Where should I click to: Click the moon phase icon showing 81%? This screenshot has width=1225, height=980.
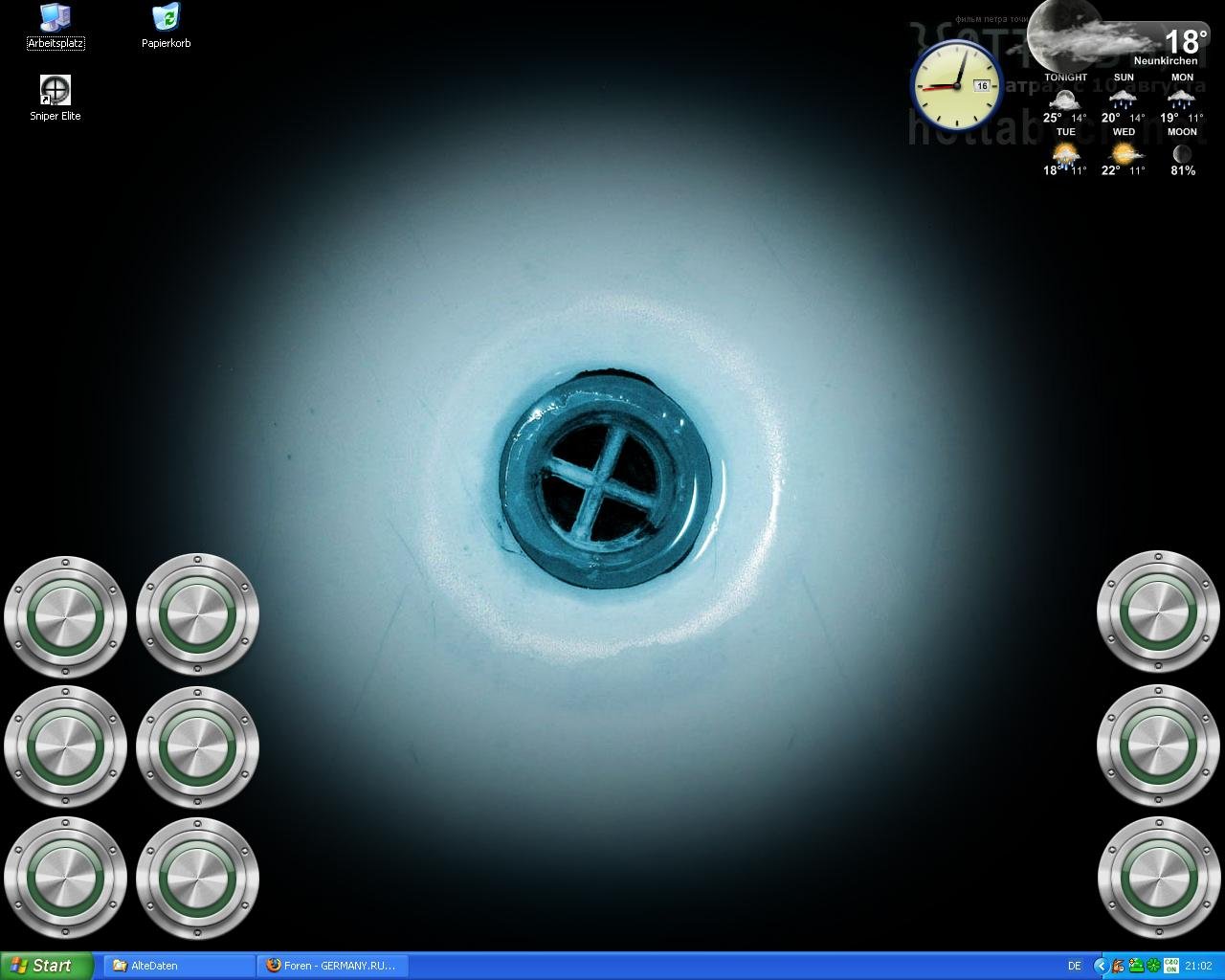pos(1183,153)
